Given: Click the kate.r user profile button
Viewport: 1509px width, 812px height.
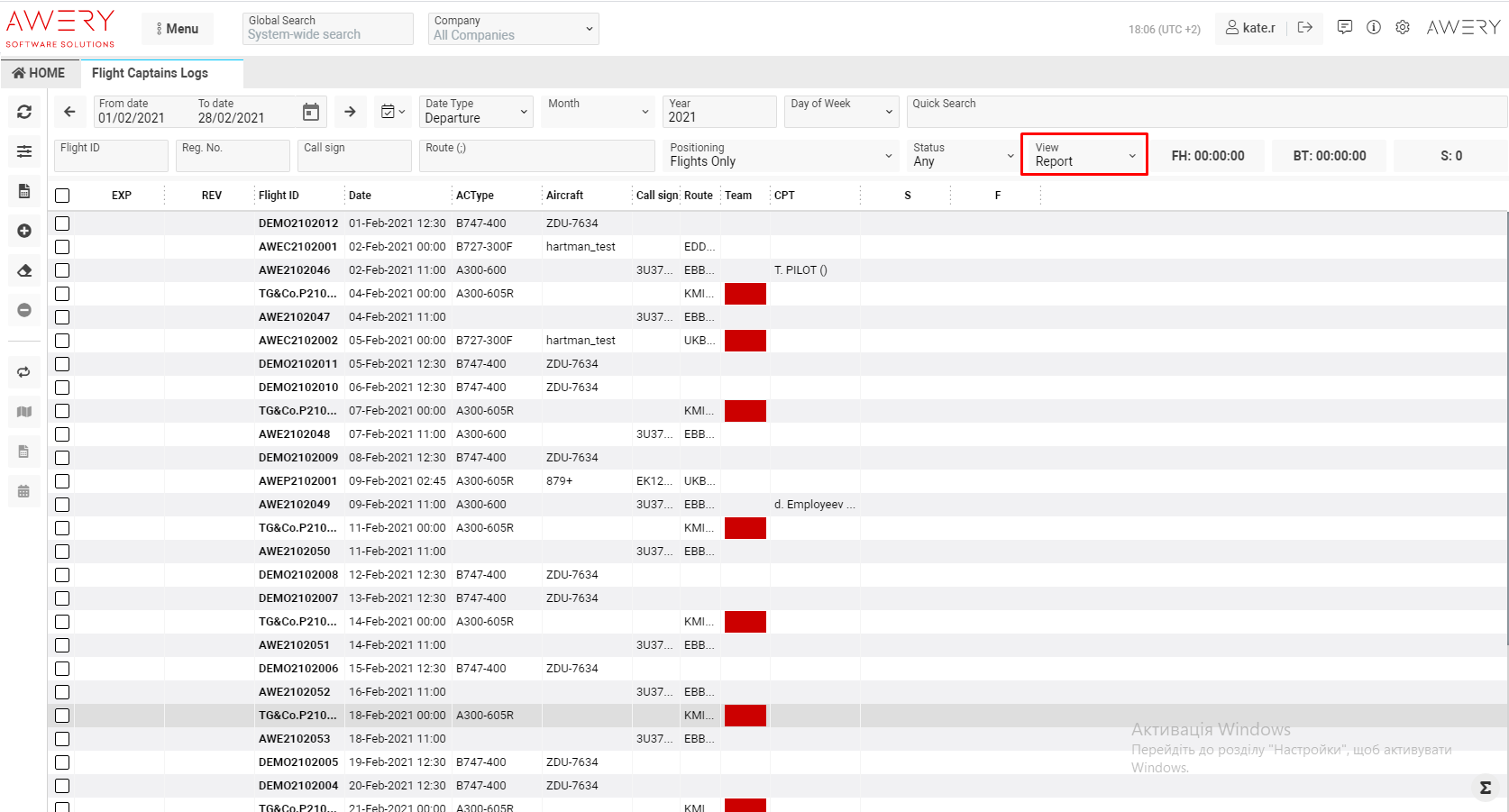Looking at the screenshot, I should [1250, 28].
